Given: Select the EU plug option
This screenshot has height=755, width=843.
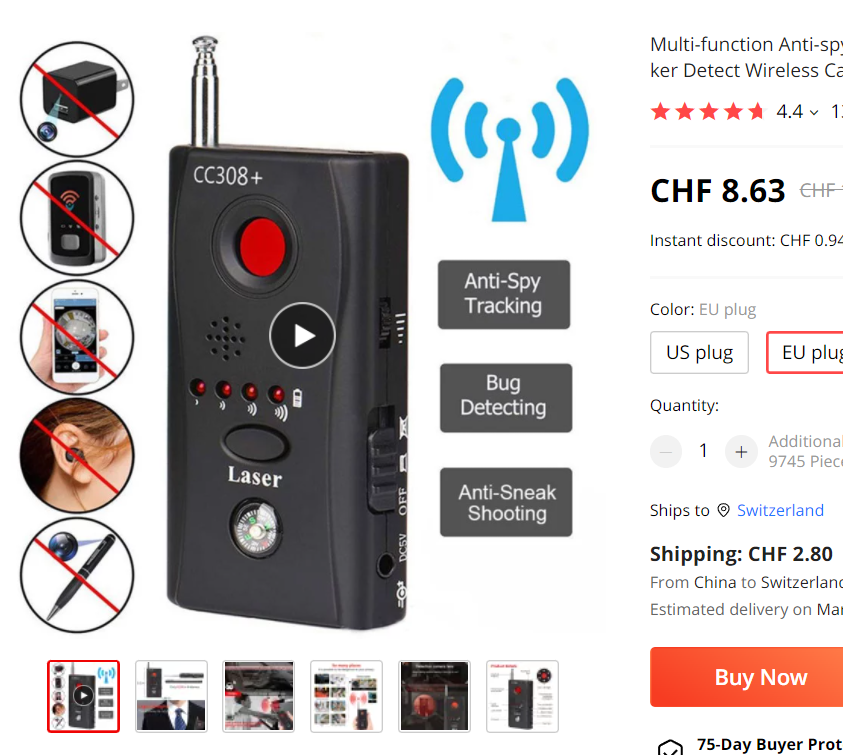Looking at the screenshot, I should pyautogui.click(x=805, y=353).
